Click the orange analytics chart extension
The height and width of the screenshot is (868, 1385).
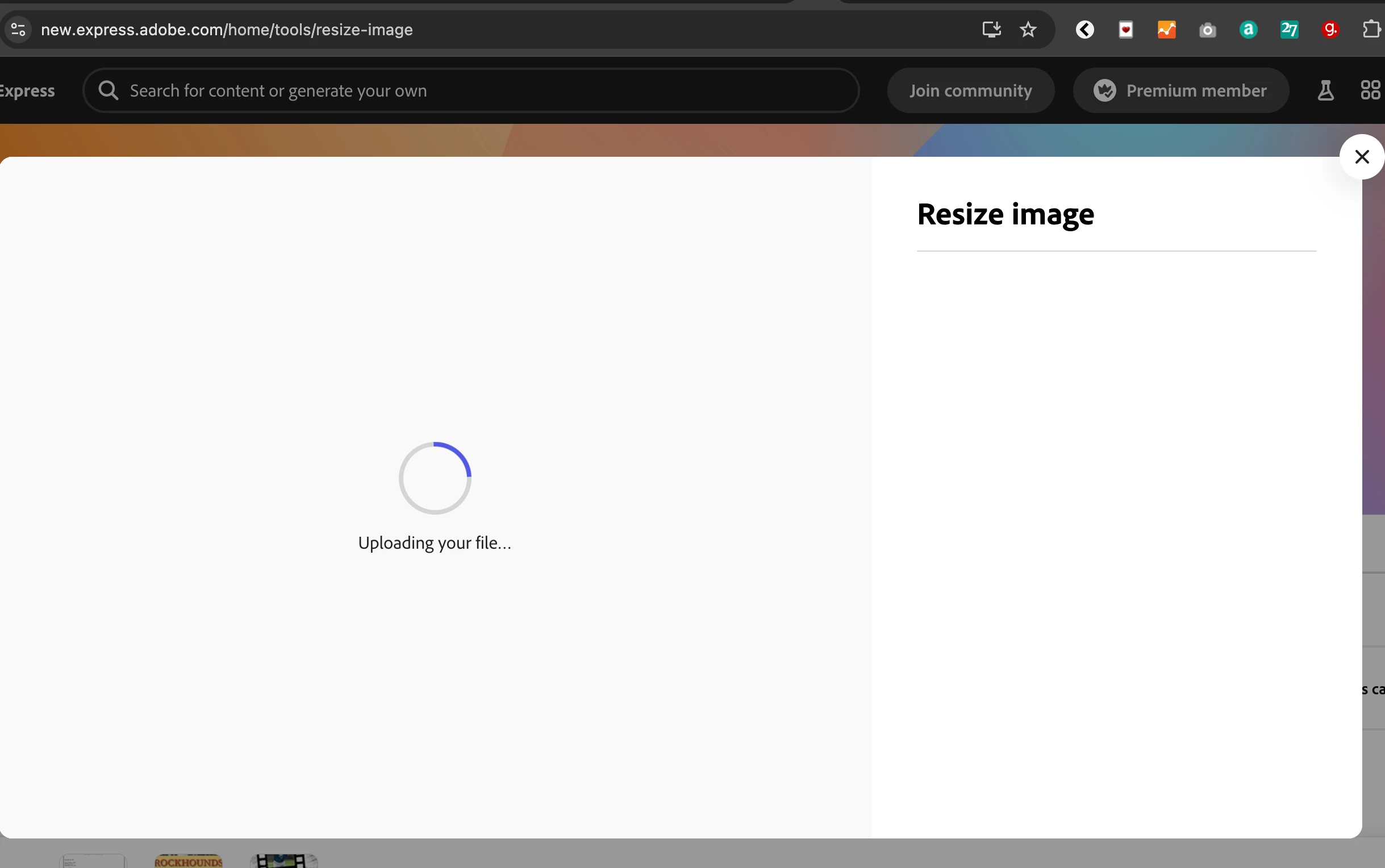click(x=1166, y=30)
